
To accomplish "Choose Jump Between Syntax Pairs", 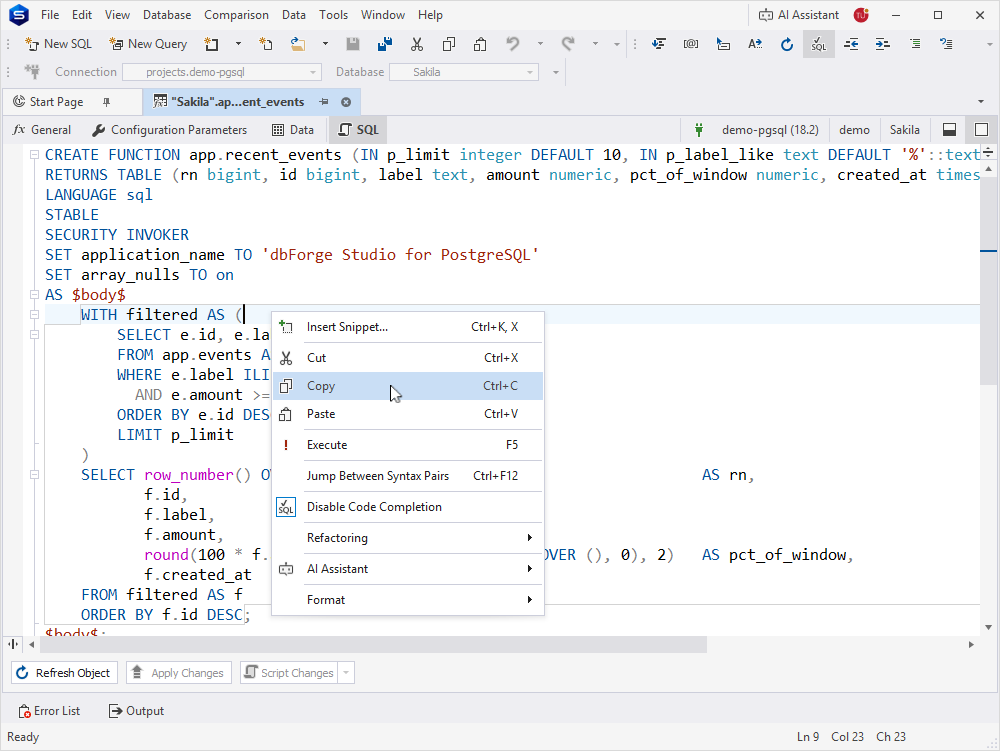I will [408, 476].
